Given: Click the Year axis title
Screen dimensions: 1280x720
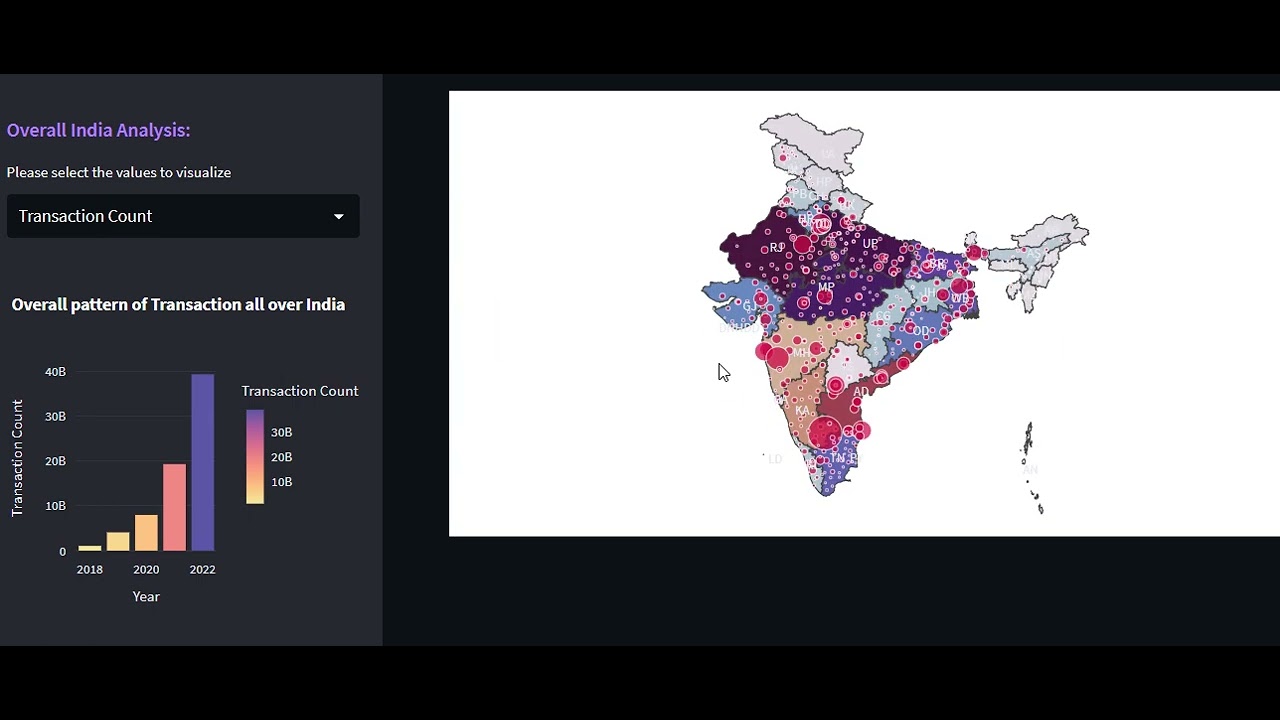Looking at the screenshot, I should [x=146, y=596].
